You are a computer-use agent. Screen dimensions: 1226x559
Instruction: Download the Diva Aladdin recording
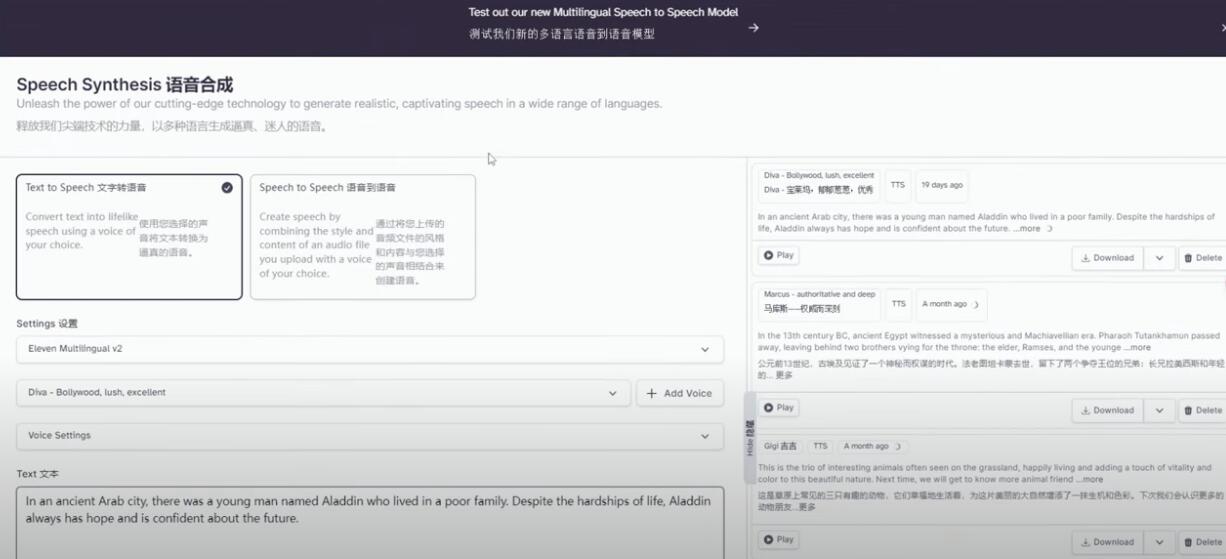tap(1108, 258)
